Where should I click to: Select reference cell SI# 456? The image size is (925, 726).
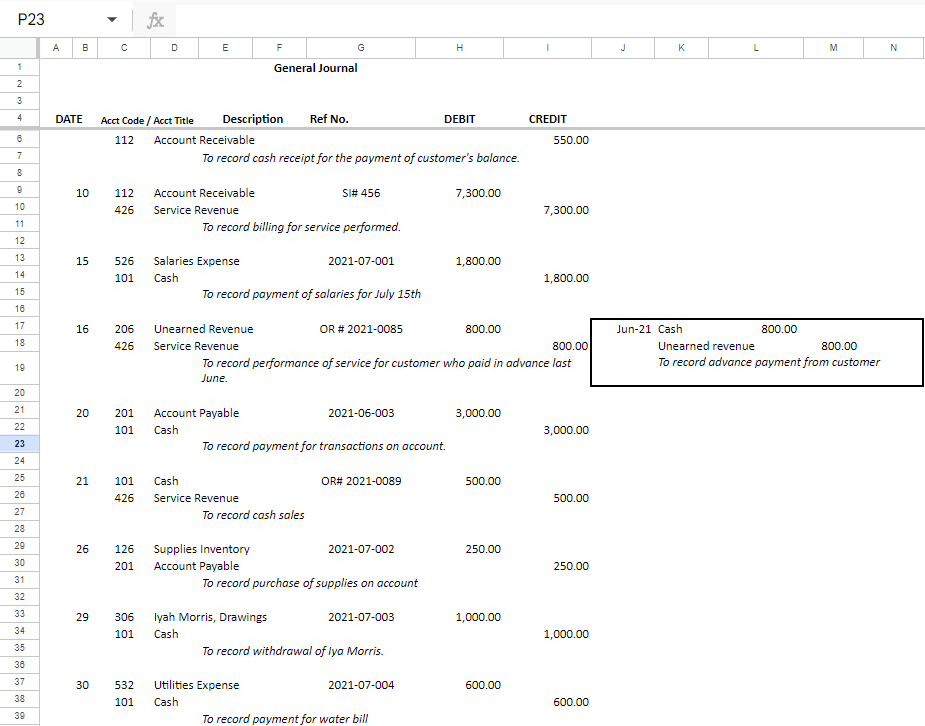click(361, 193)
